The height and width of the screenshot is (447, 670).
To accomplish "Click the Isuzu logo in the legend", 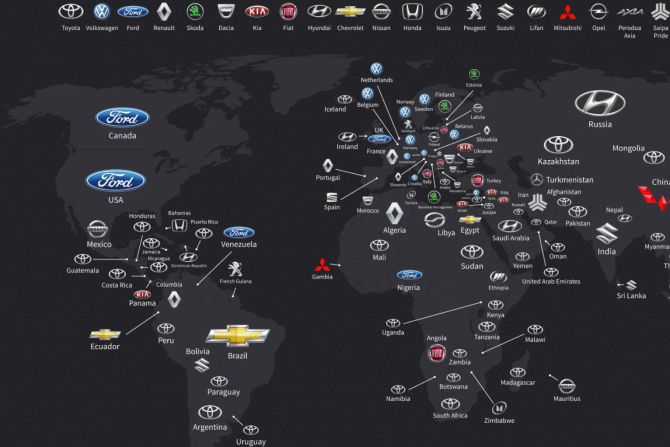I will coord(444,12).
